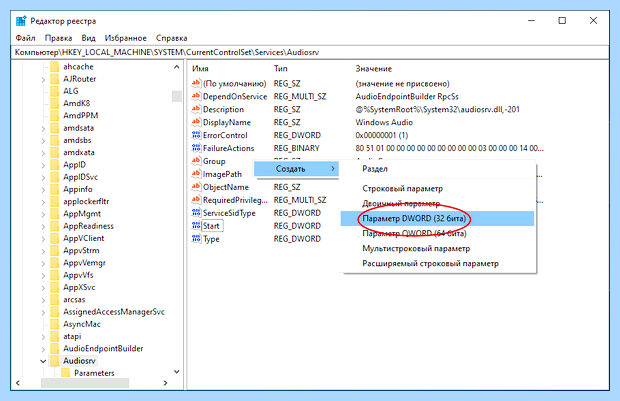Open the Избранное menu
Image resolution: width=620 pixels, height=401 pixels.
point(125,38)
